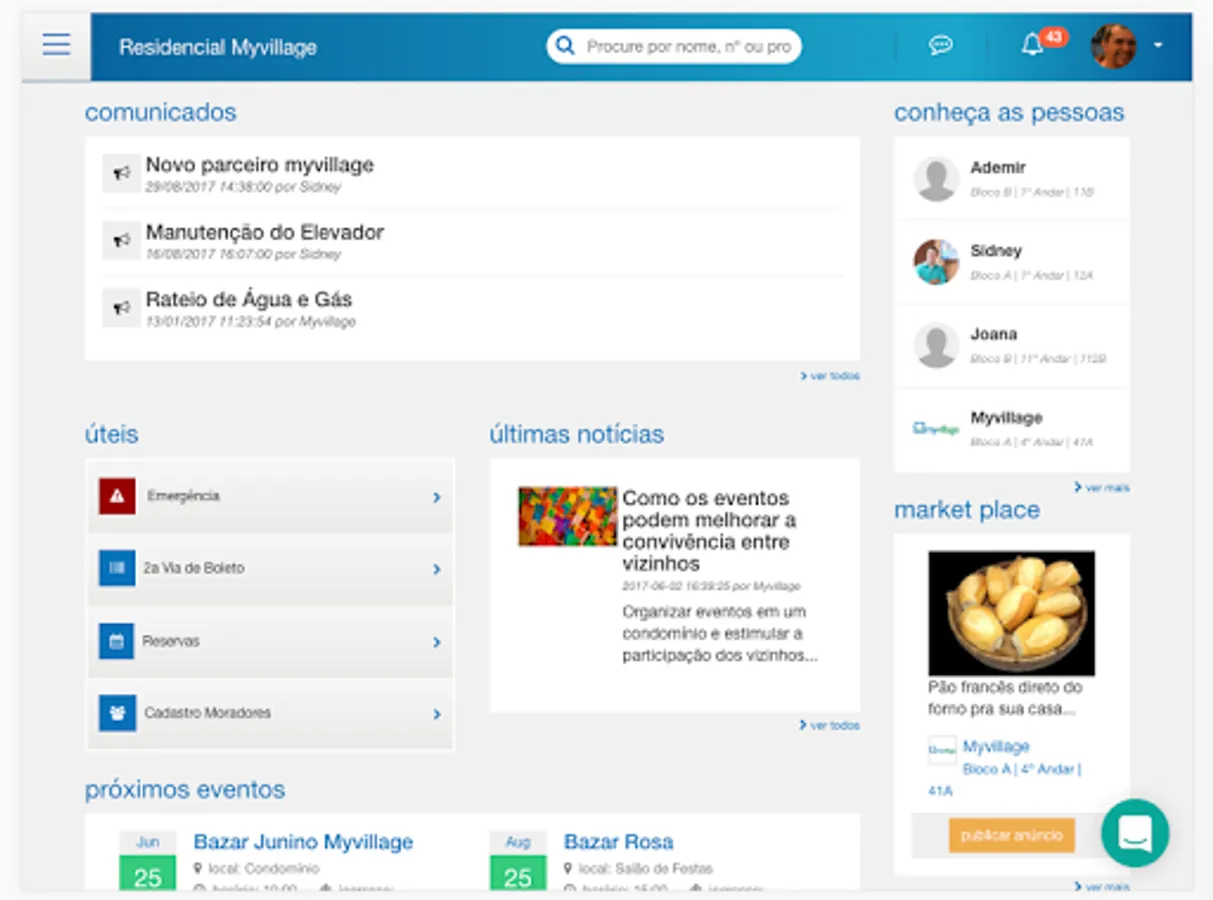Click the publicar anúncio button
Image resolution: width=1213 pixels, height=900 pixels.
(1012, 835)
